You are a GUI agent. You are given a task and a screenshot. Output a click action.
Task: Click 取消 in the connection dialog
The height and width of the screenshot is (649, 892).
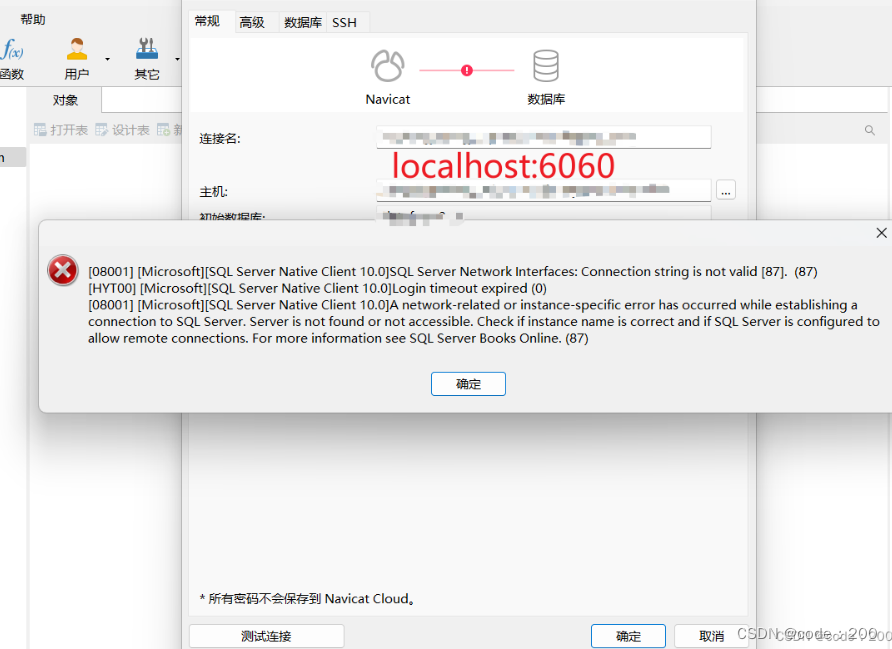click(711, 636)
